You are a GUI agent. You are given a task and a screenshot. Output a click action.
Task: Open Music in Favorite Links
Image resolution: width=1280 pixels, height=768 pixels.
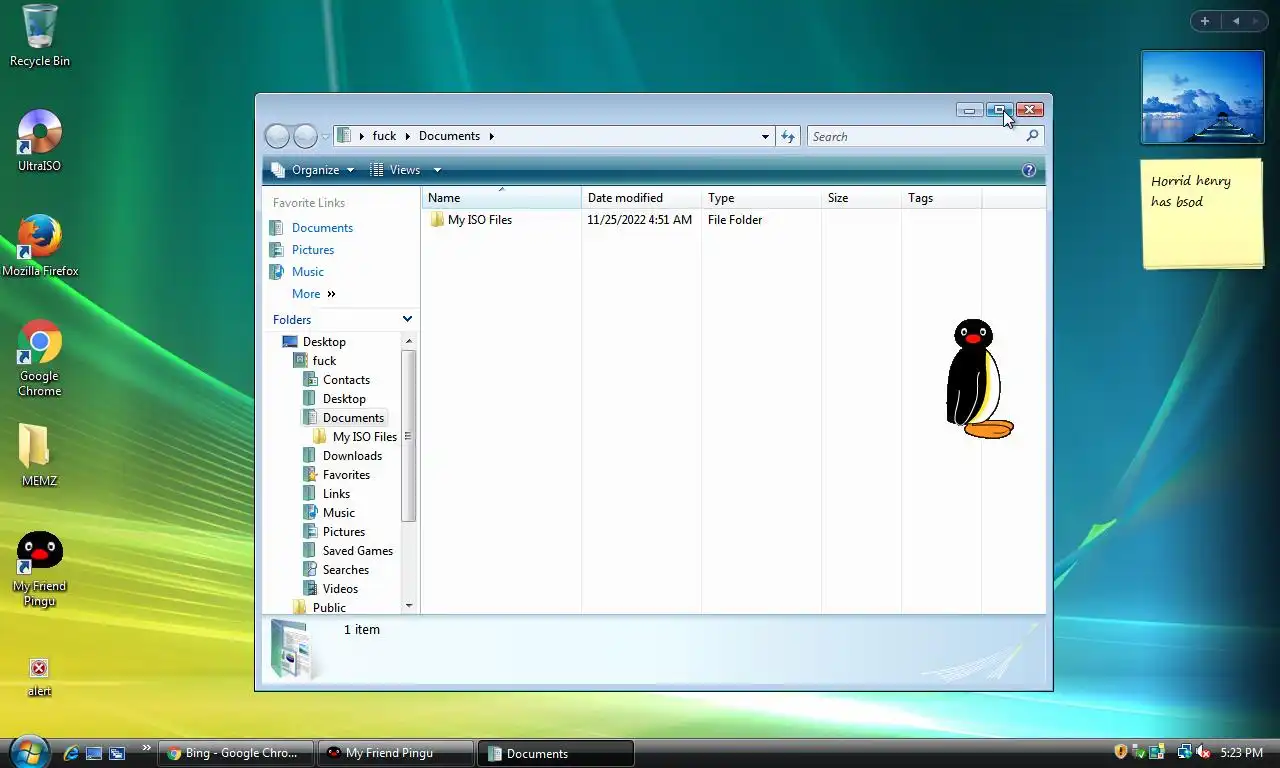[x=297, y=272]
